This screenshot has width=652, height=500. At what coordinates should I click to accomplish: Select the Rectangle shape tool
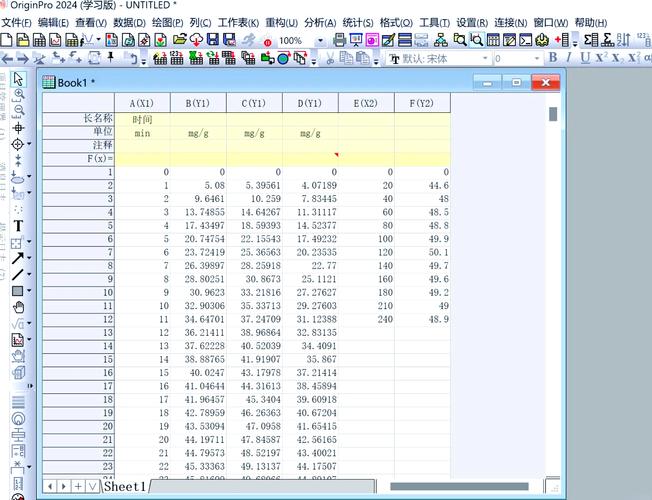[x=18, y=291]
